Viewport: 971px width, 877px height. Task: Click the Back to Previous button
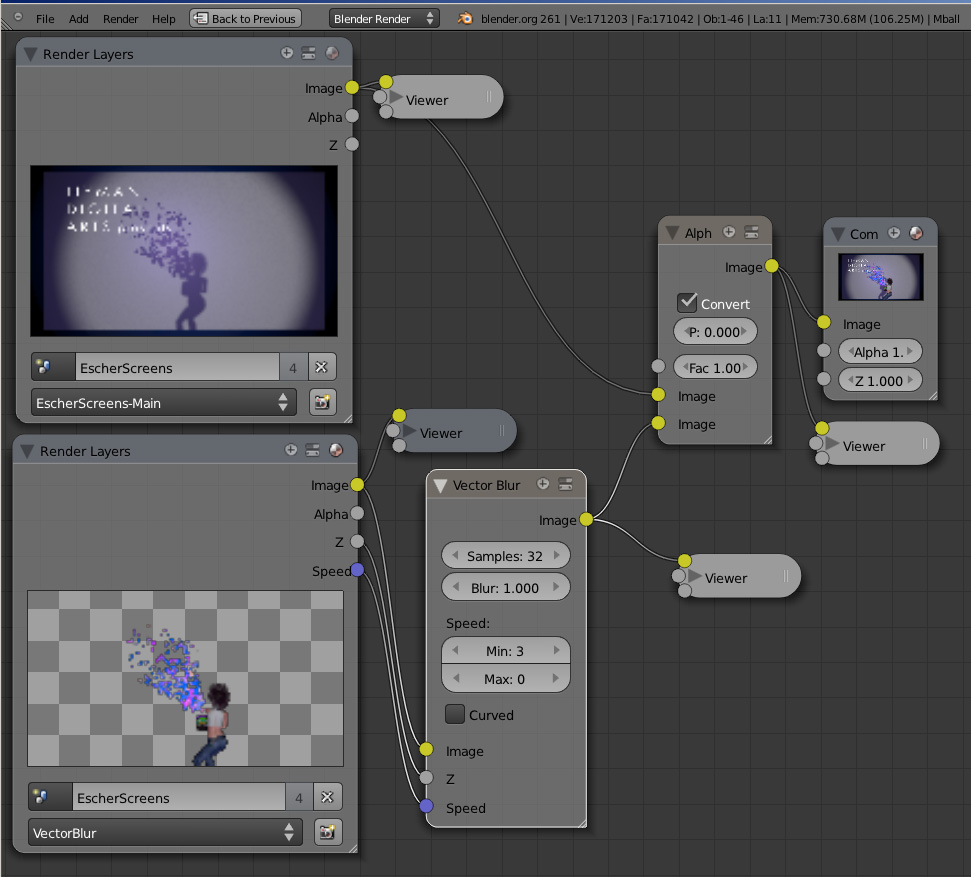[x=245, y=18]
